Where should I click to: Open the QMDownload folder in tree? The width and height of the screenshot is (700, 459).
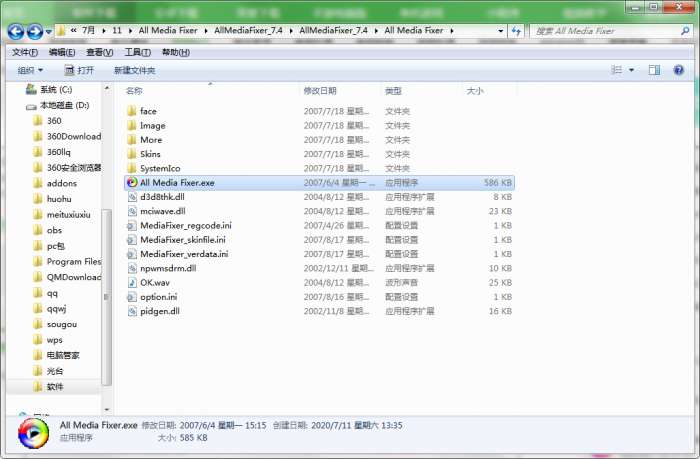coord(67,277)
